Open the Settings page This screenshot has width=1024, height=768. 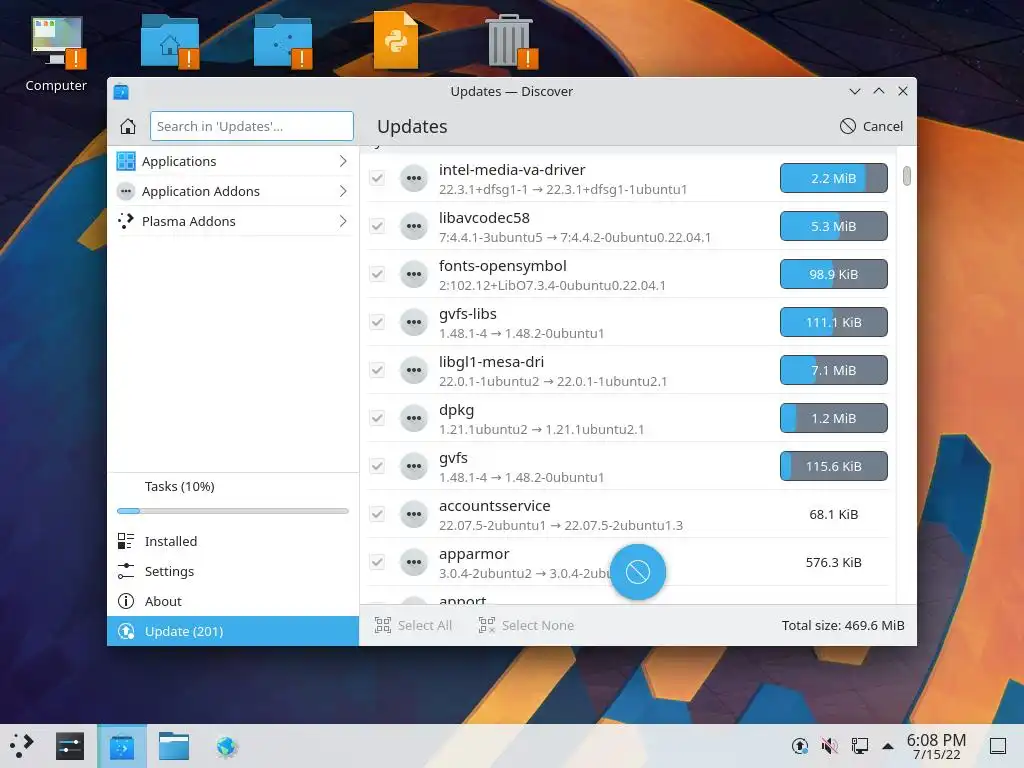(233, 571)
